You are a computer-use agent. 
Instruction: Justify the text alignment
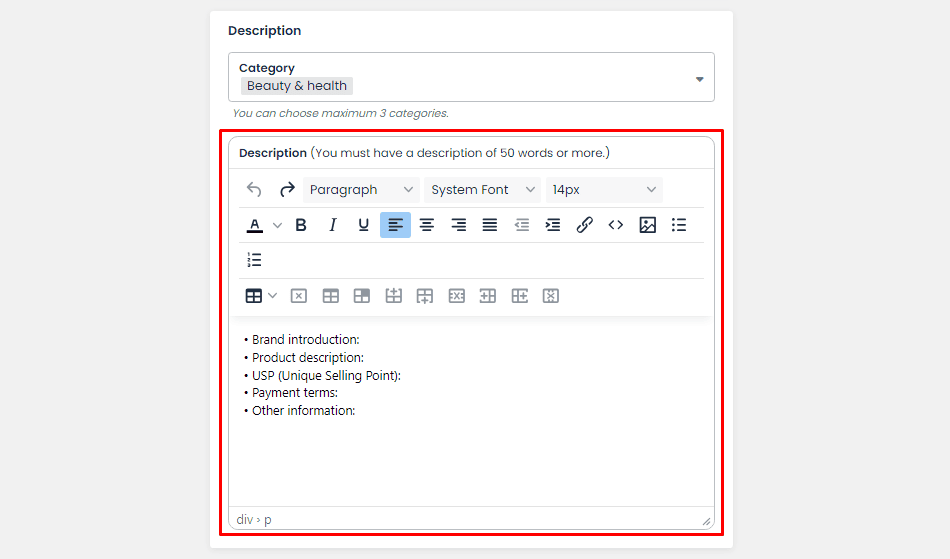click(490, 225)
